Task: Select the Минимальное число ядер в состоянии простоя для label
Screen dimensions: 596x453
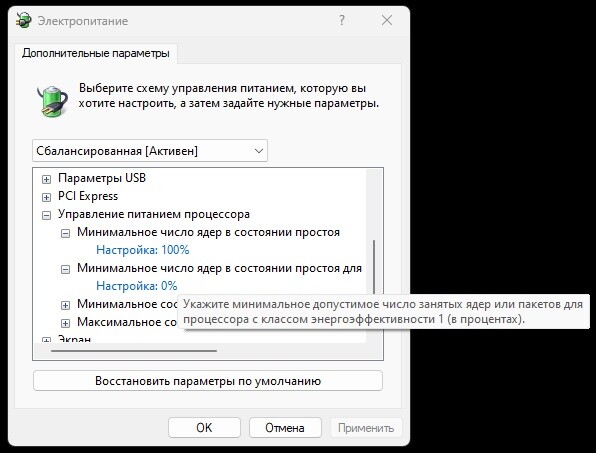Action: [219, 268]
